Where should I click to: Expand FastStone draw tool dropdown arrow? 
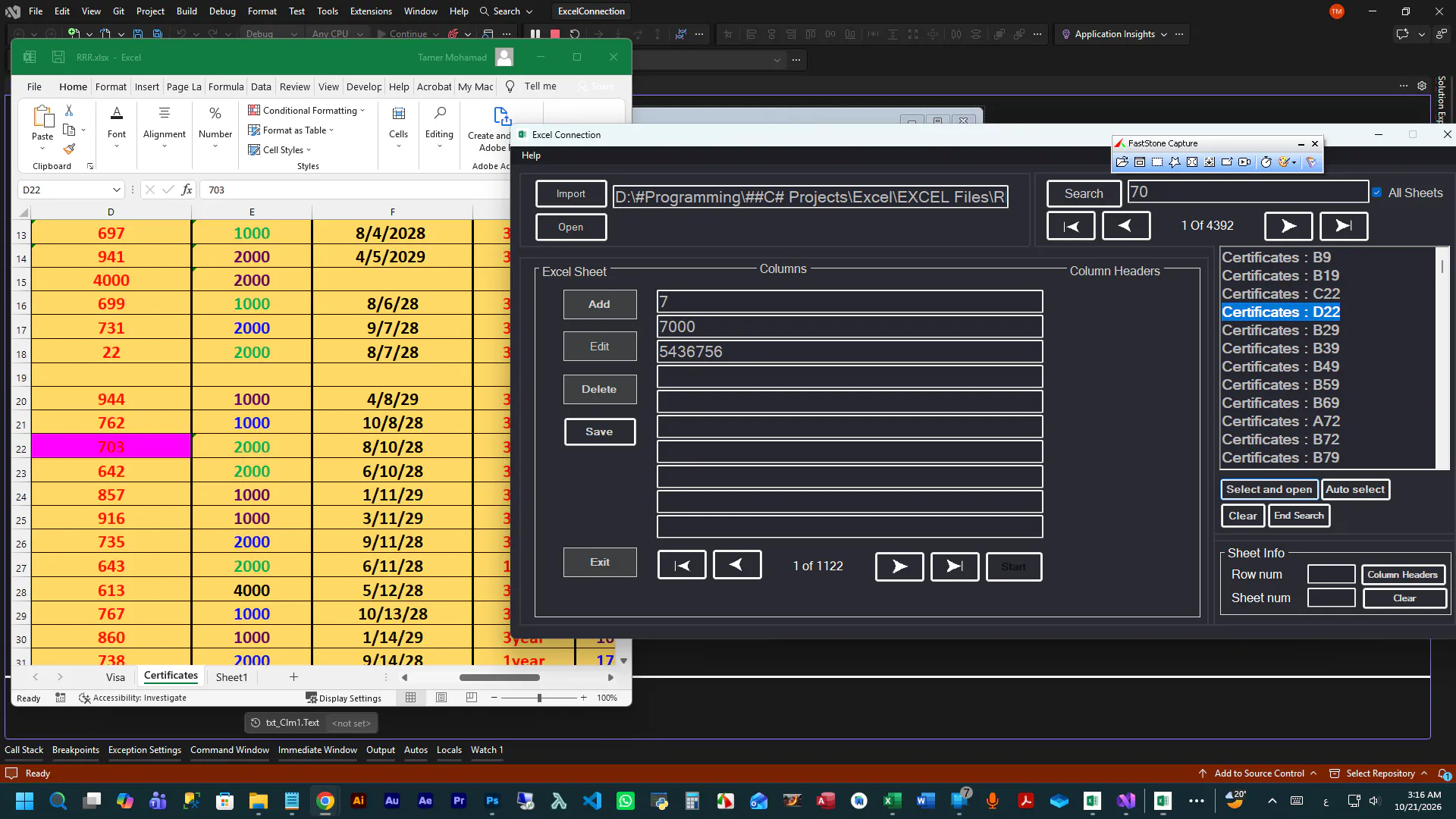(x=1294, y=162)
